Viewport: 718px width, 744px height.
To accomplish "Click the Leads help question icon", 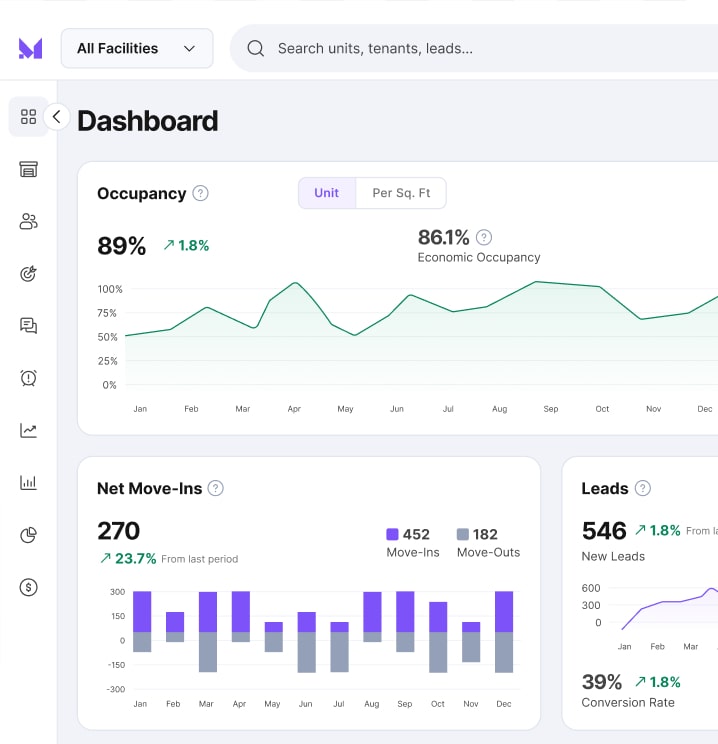I will pyautogui.click(x=643, y=488).
